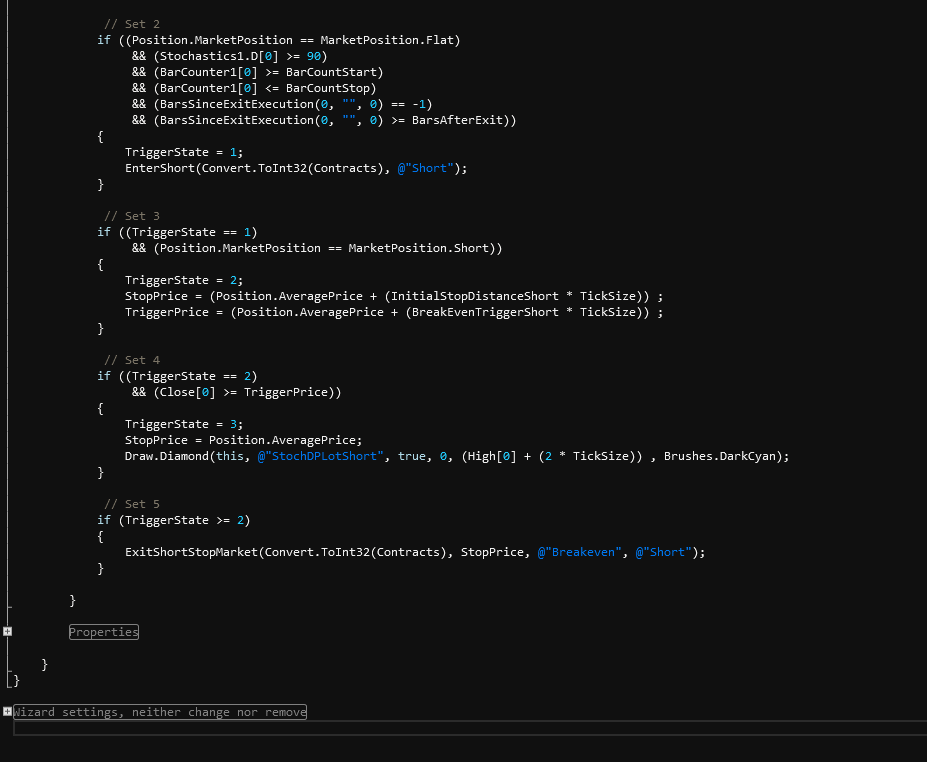The width and height of the screenshot is (927, 762).
Task: Click 'if (TriggerState >= 2)' statement
Action: coord(174,520)
